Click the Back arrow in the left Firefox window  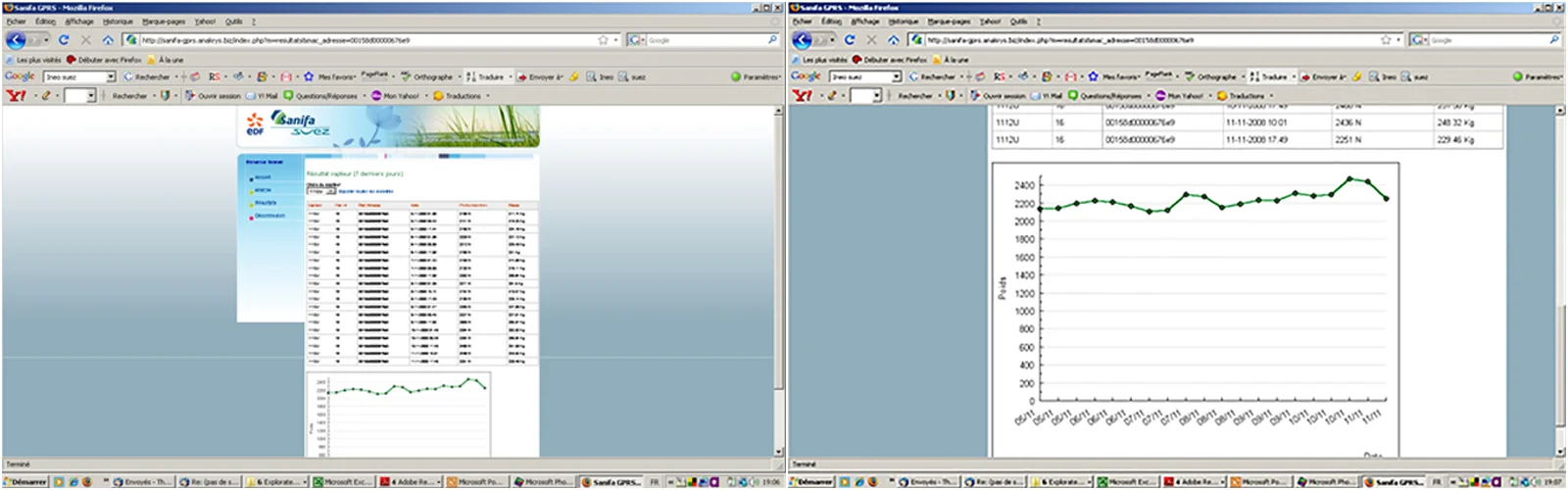[16, 40]
